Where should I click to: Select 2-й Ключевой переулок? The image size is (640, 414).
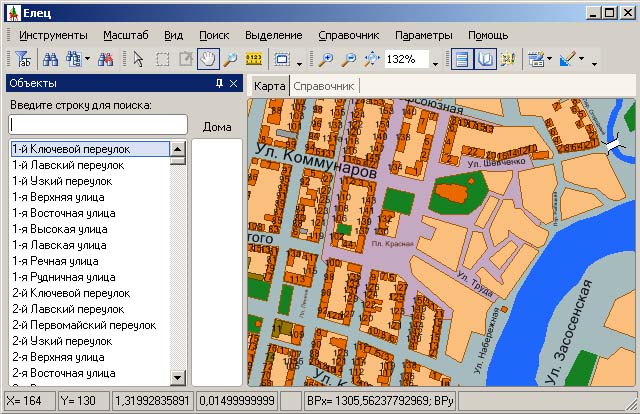[x=90, y=293]
